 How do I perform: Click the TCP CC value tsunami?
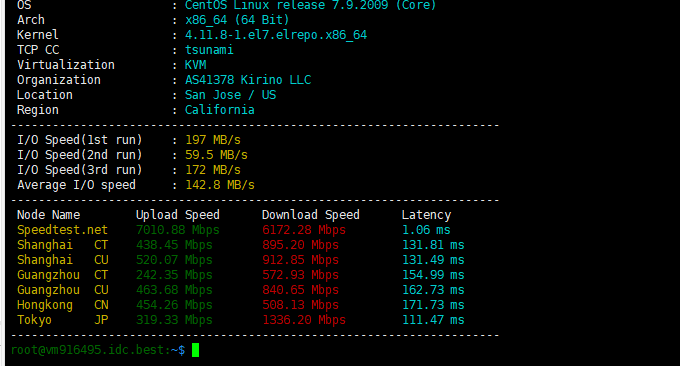pyautogui.click(x=209, y=50)
